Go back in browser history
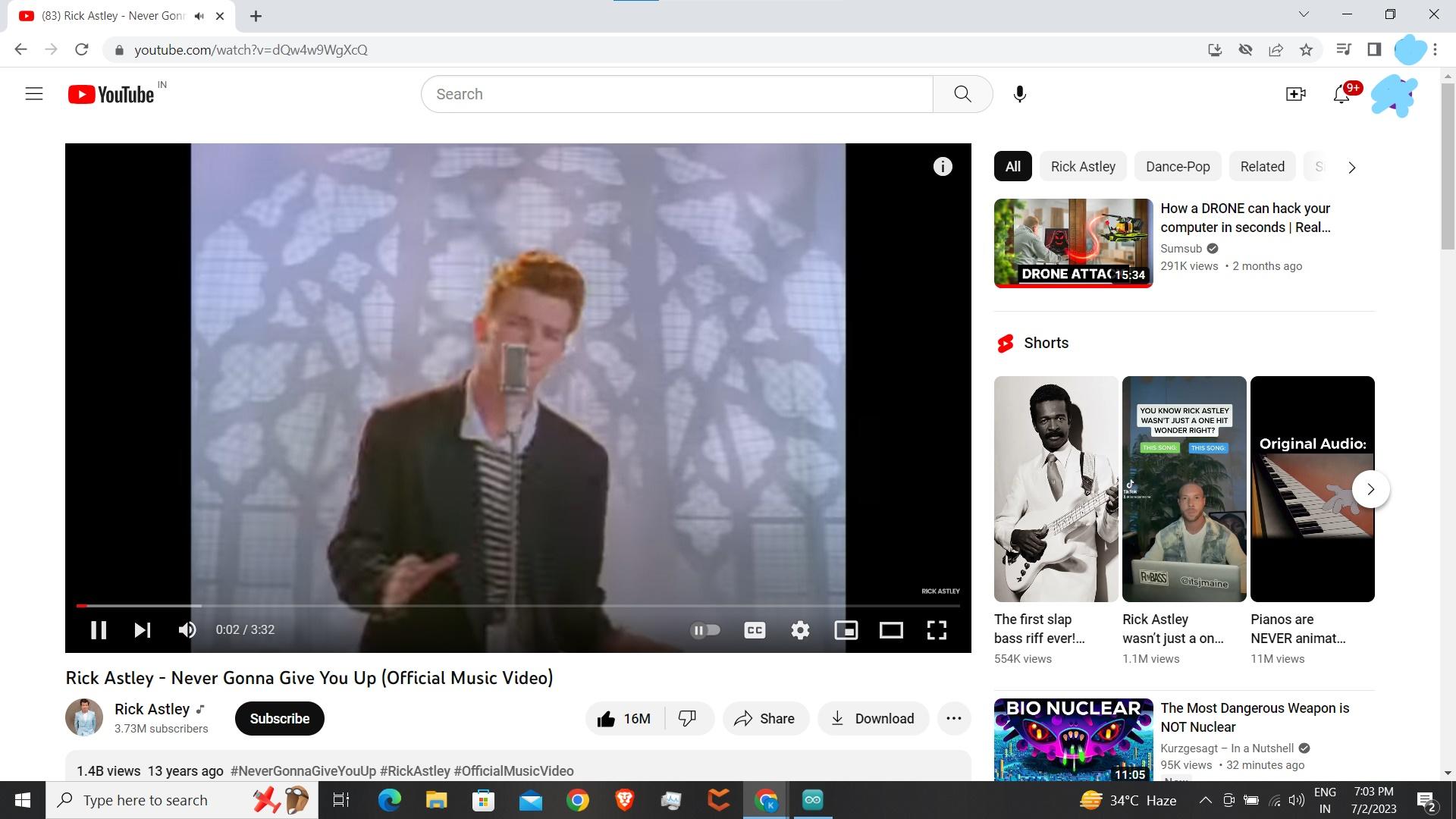 (20, 50)
